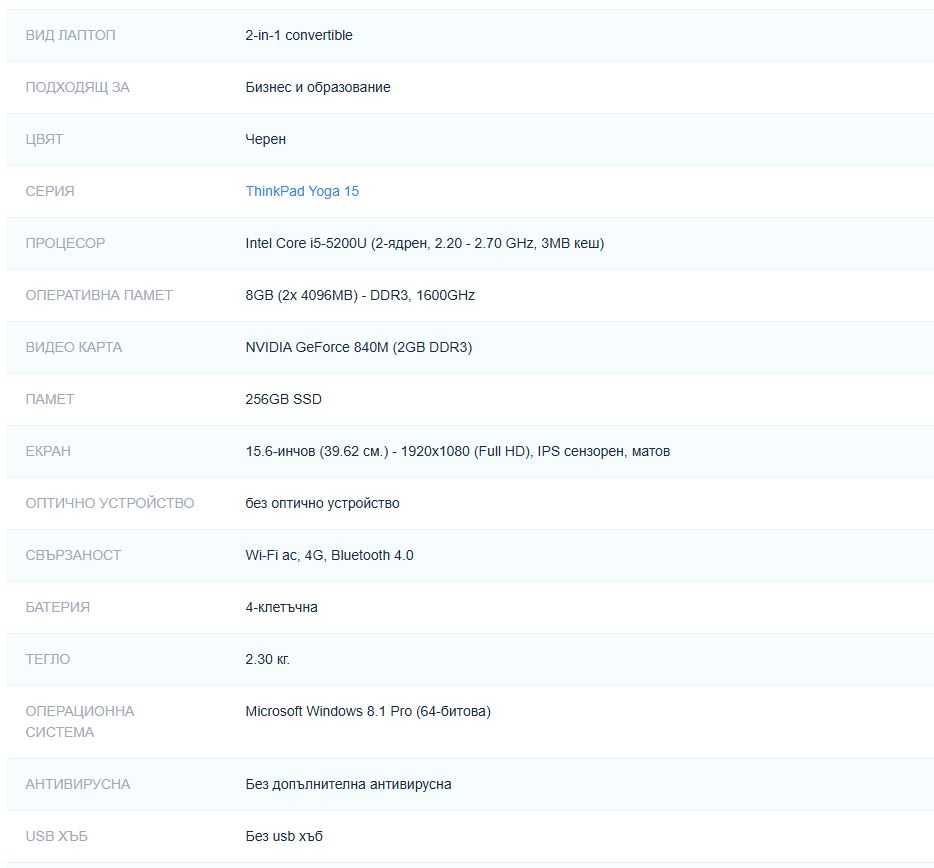Click the ЕКРАН label
Screen dimensions: 934x868
click(48, 451)
